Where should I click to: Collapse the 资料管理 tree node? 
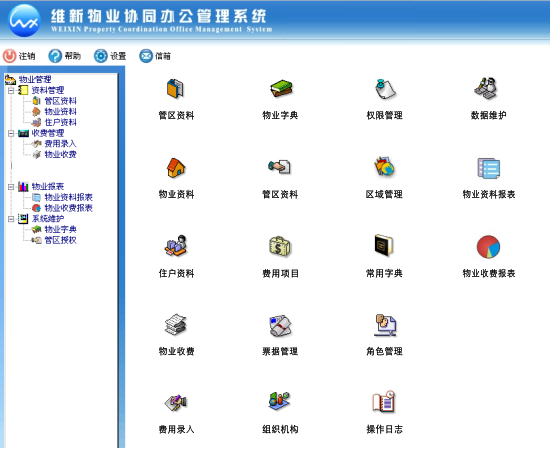(x=11, y=91)
